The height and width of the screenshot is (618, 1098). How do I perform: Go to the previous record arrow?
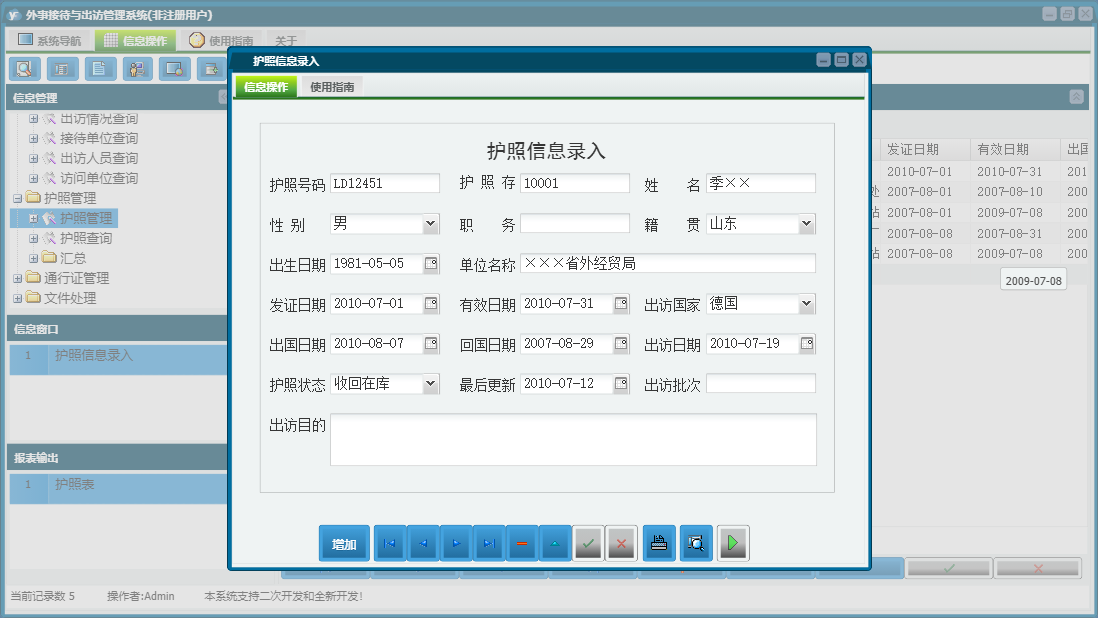pyautogui.click(x=423, y=543)
